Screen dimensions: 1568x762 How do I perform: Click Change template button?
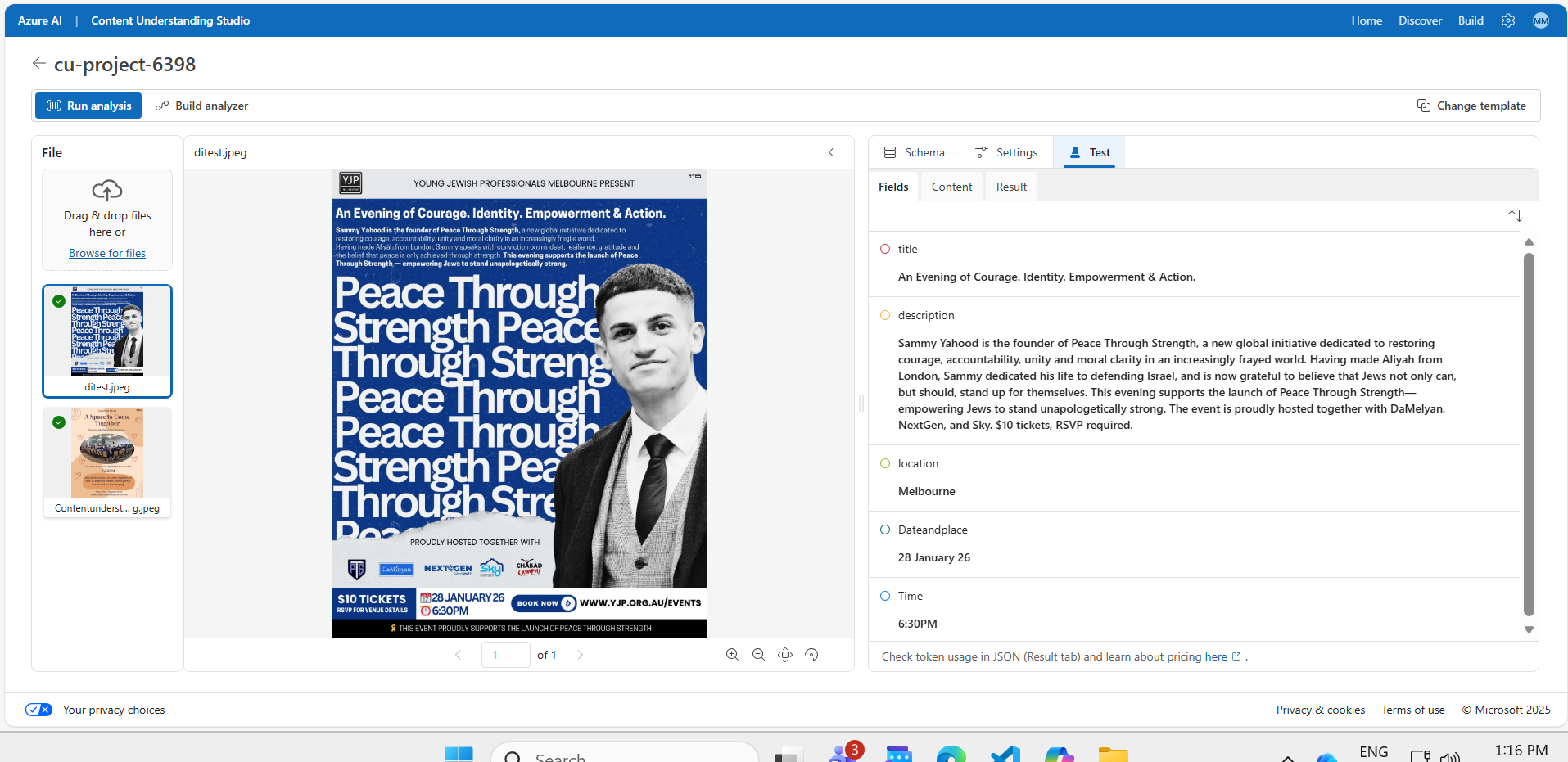coord(1471,106)
